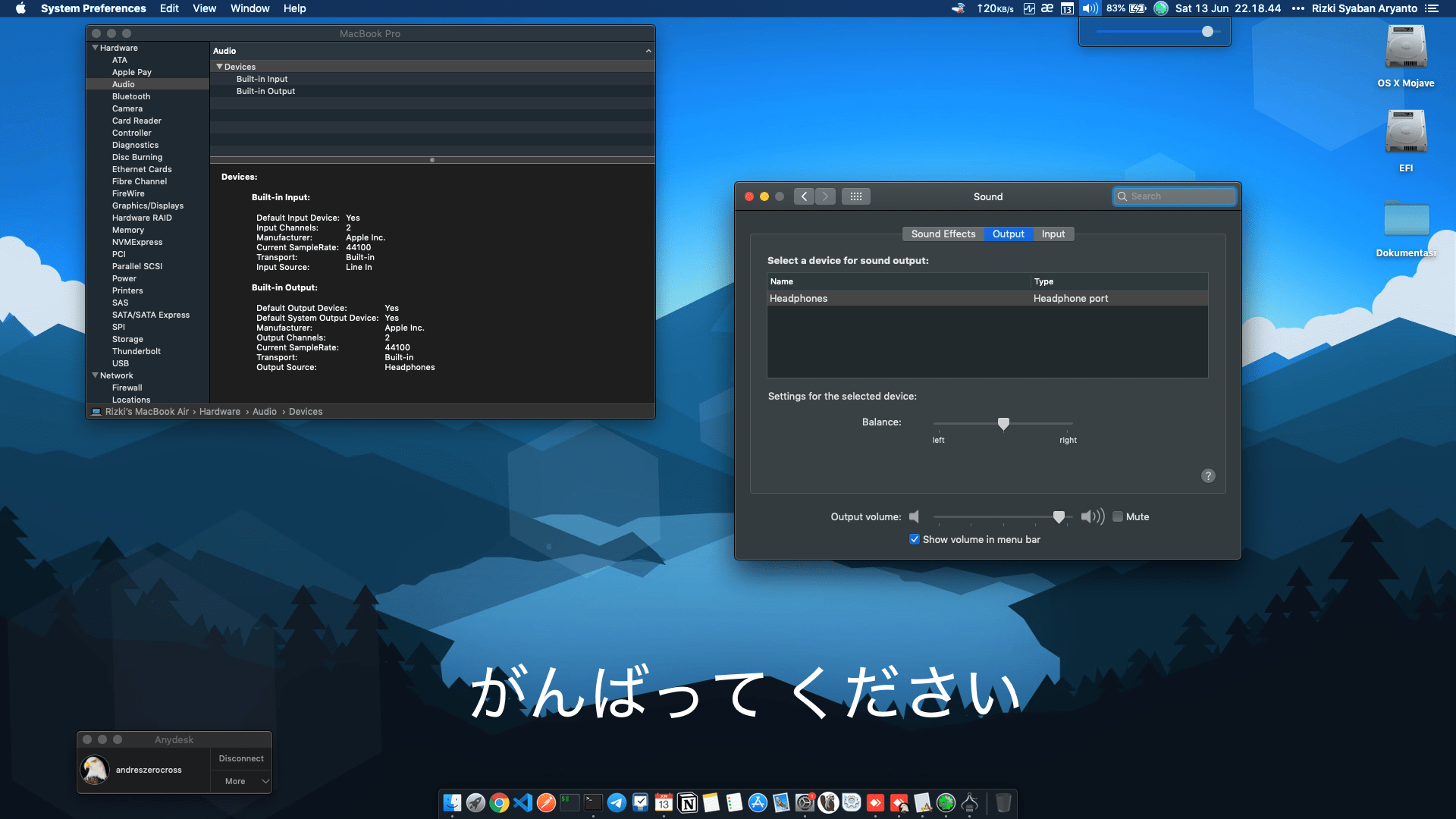Click Disconnect in the Anydesk window
Viewport: 1456px width, 819px height.
coord(240,758)
